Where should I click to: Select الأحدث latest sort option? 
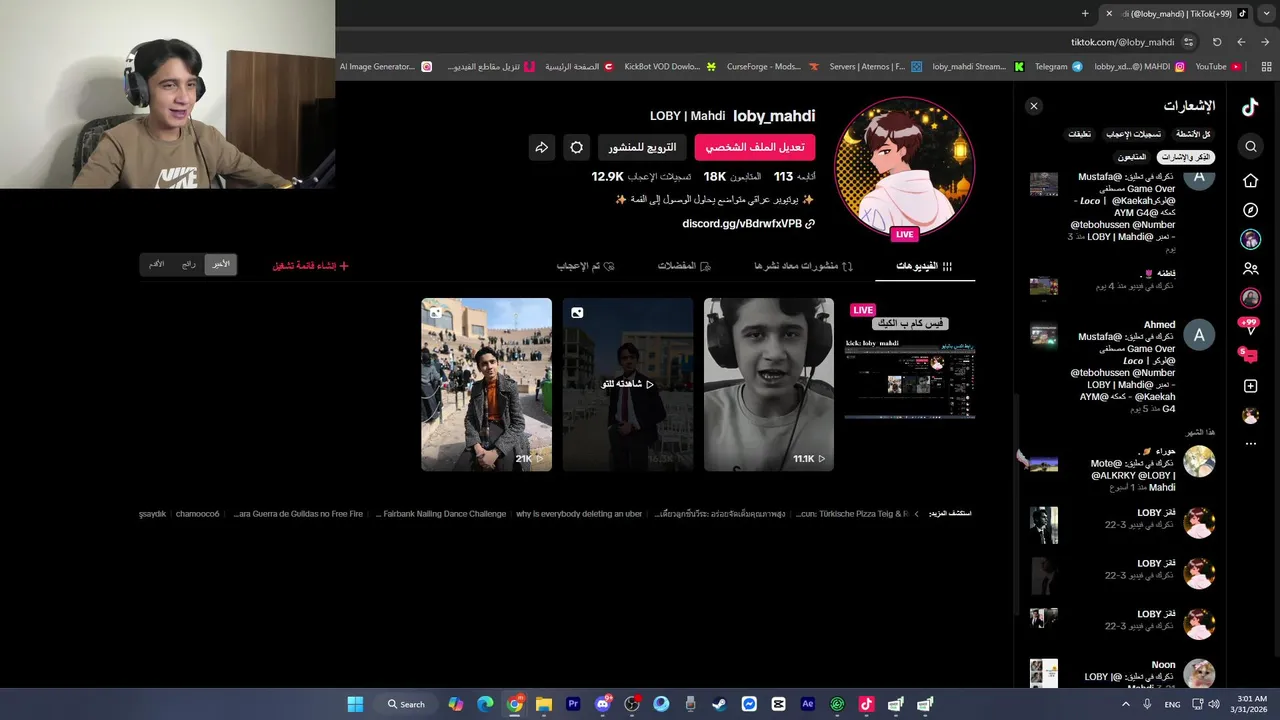click(221, 264)
